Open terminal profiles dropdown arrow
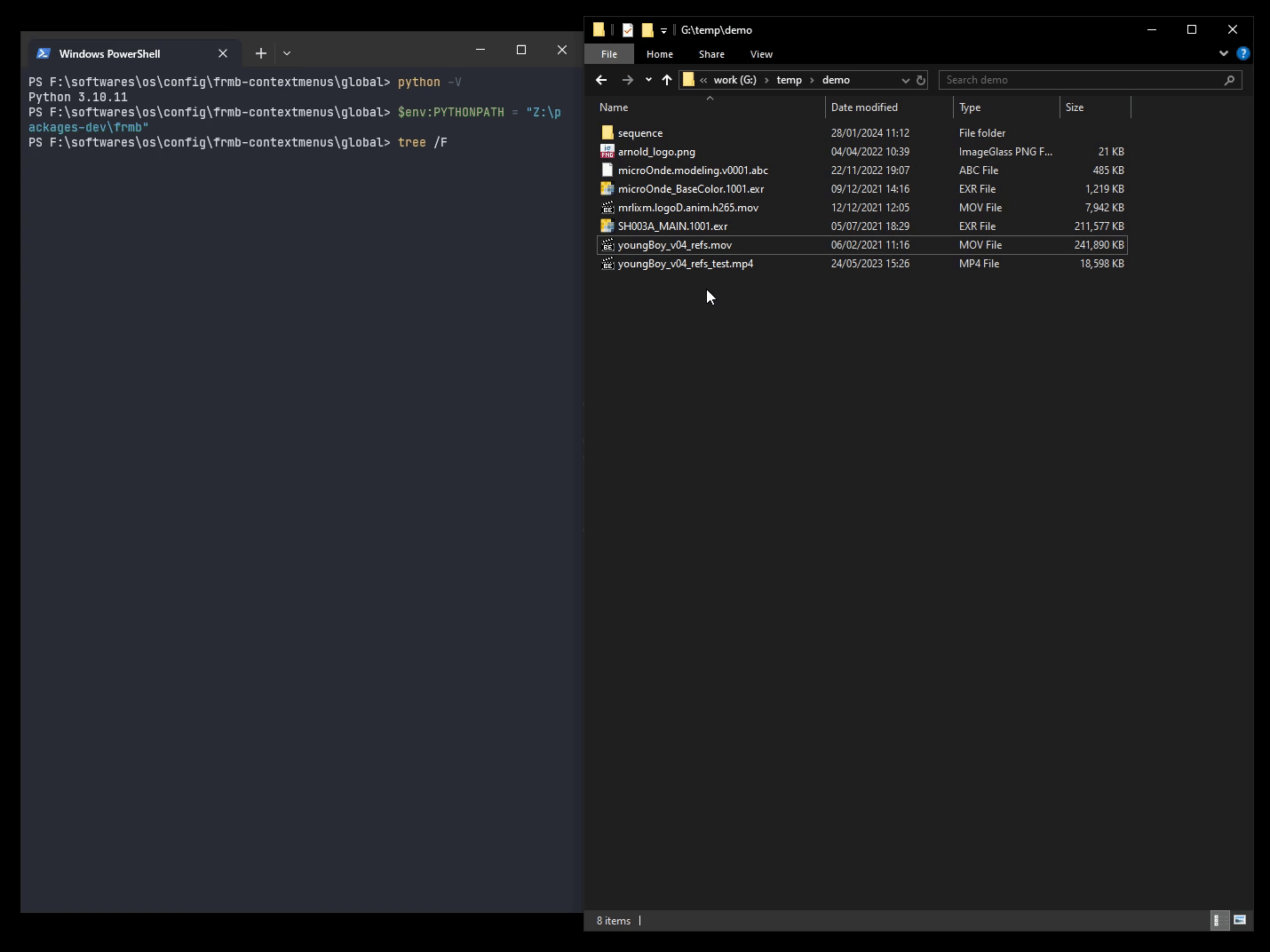 tap(287, 53)
